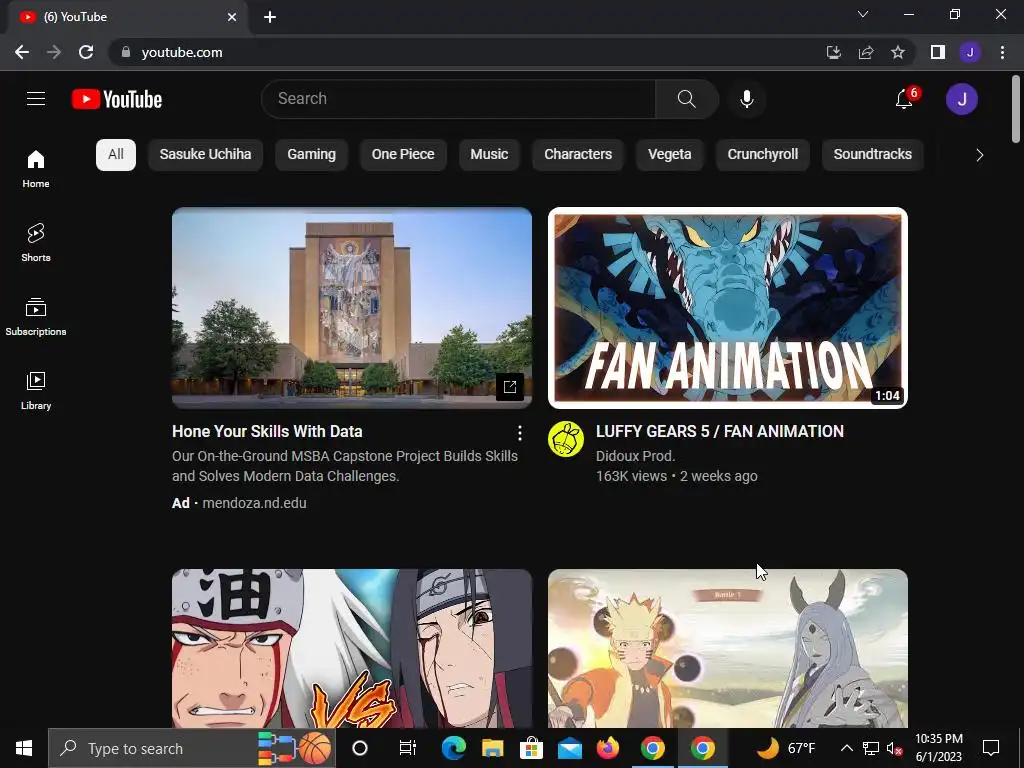Open Library in the sidebar
This screenshot has height=768, width=1024.
[x=36, y=391]
